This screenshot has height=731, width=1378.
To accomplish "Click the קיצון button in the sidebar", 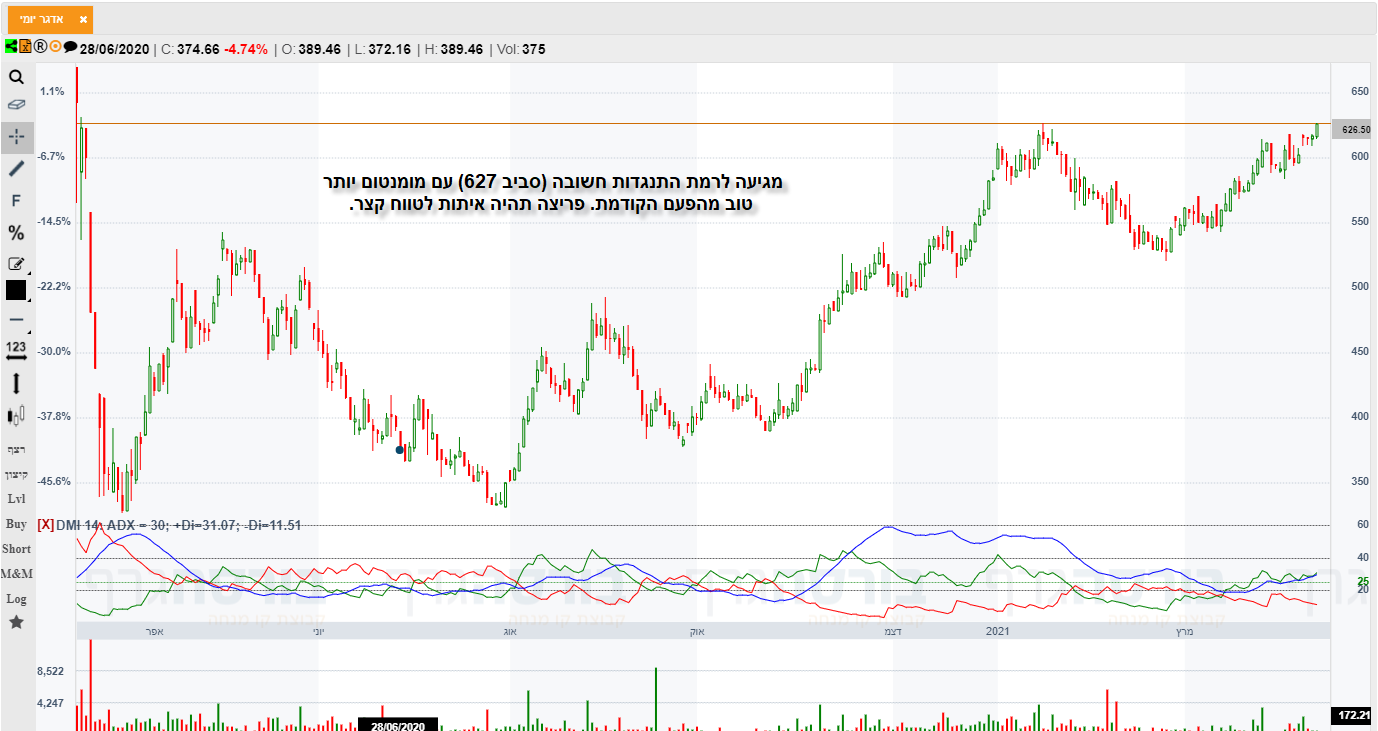I will pos(16,474).
